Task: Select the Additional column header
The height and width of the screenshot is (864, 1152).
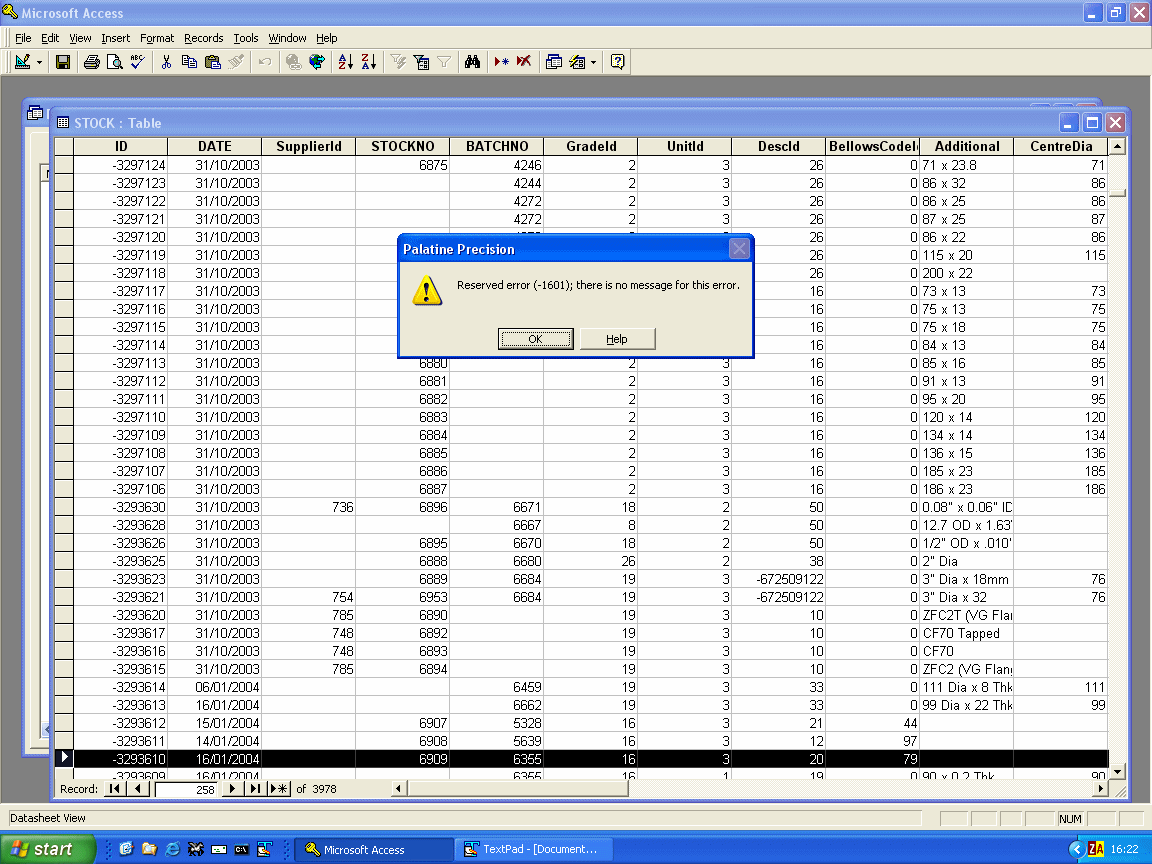Action: 966,146
